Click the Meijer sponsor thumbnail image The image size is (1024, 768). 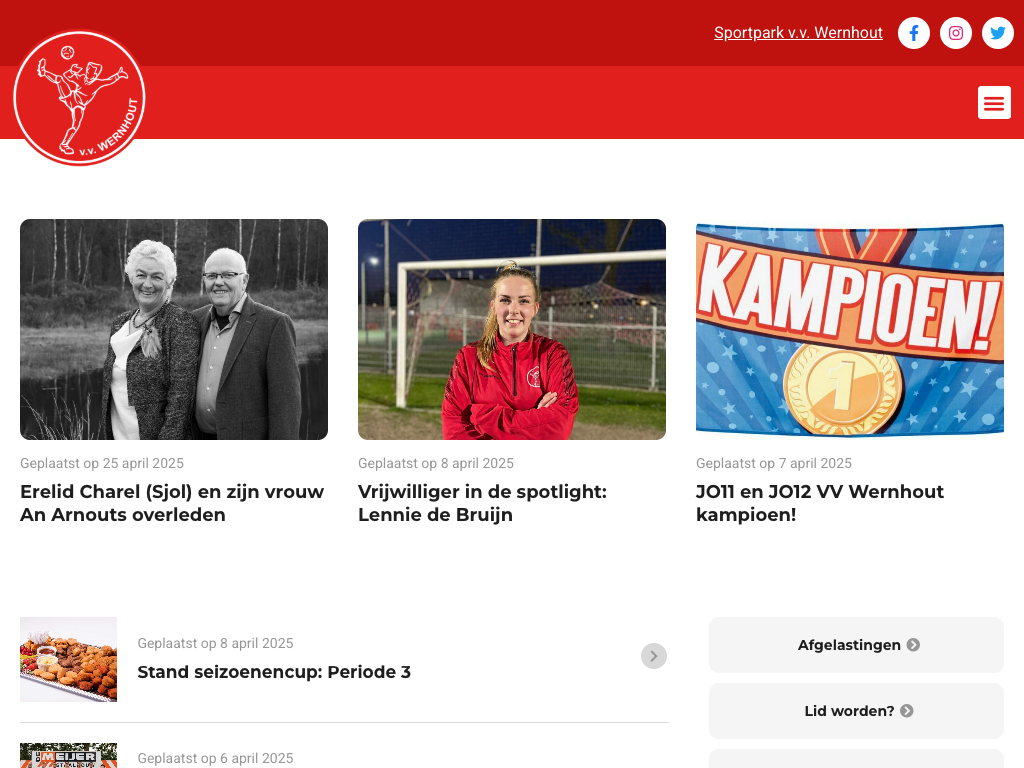tap(69, 756)
